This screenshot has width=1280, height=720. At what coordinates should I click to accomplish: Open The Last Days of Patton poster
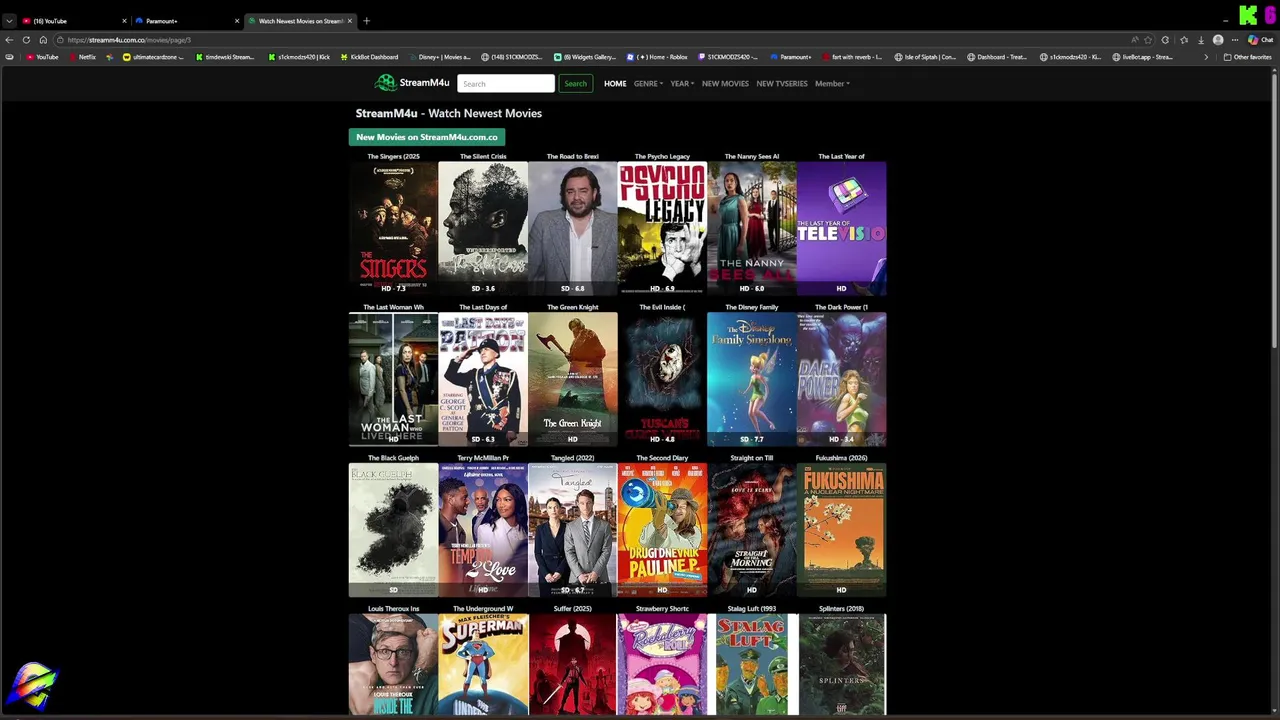pyautogui.click(x=483, y=379)
